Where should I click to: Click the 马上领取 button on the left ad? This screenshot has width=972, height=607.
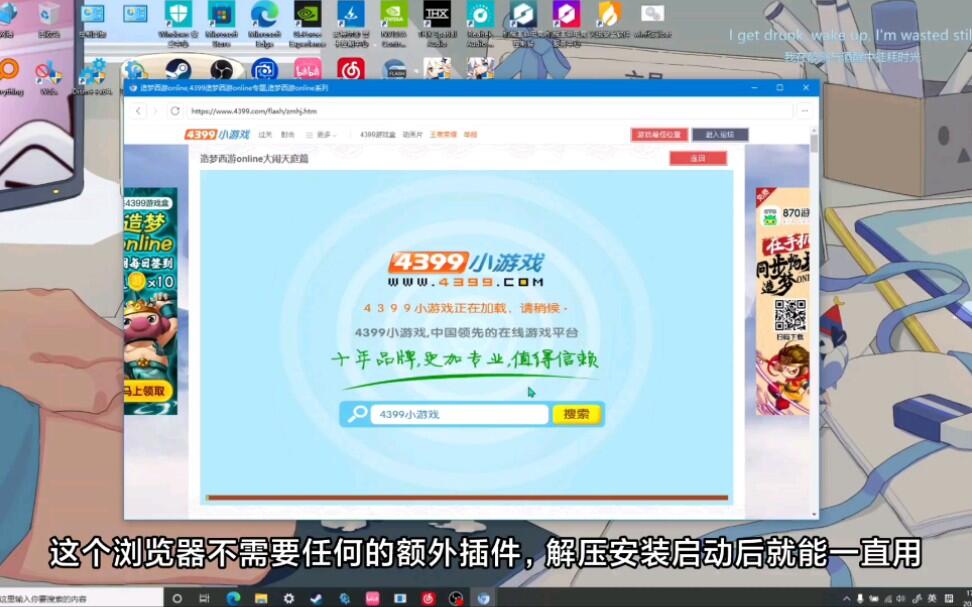click(x=146, y=391)
